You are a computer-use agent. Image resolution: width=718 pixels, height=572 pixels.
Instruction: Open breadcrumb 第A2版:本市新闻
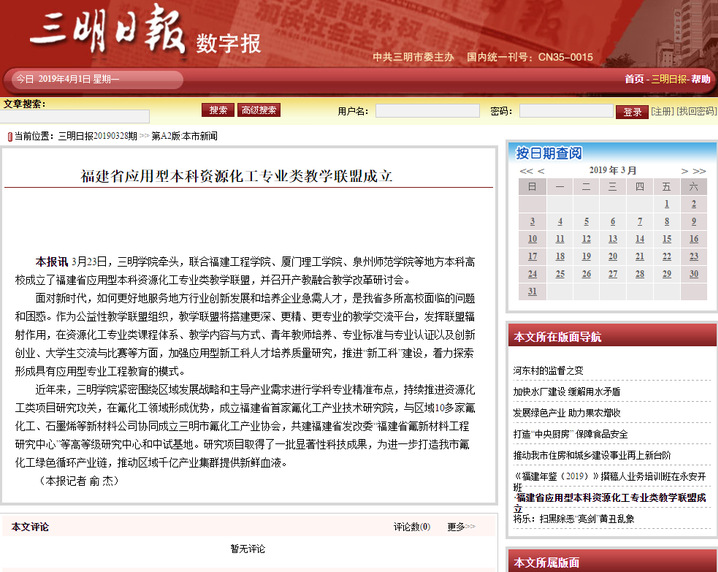point(185,135)
